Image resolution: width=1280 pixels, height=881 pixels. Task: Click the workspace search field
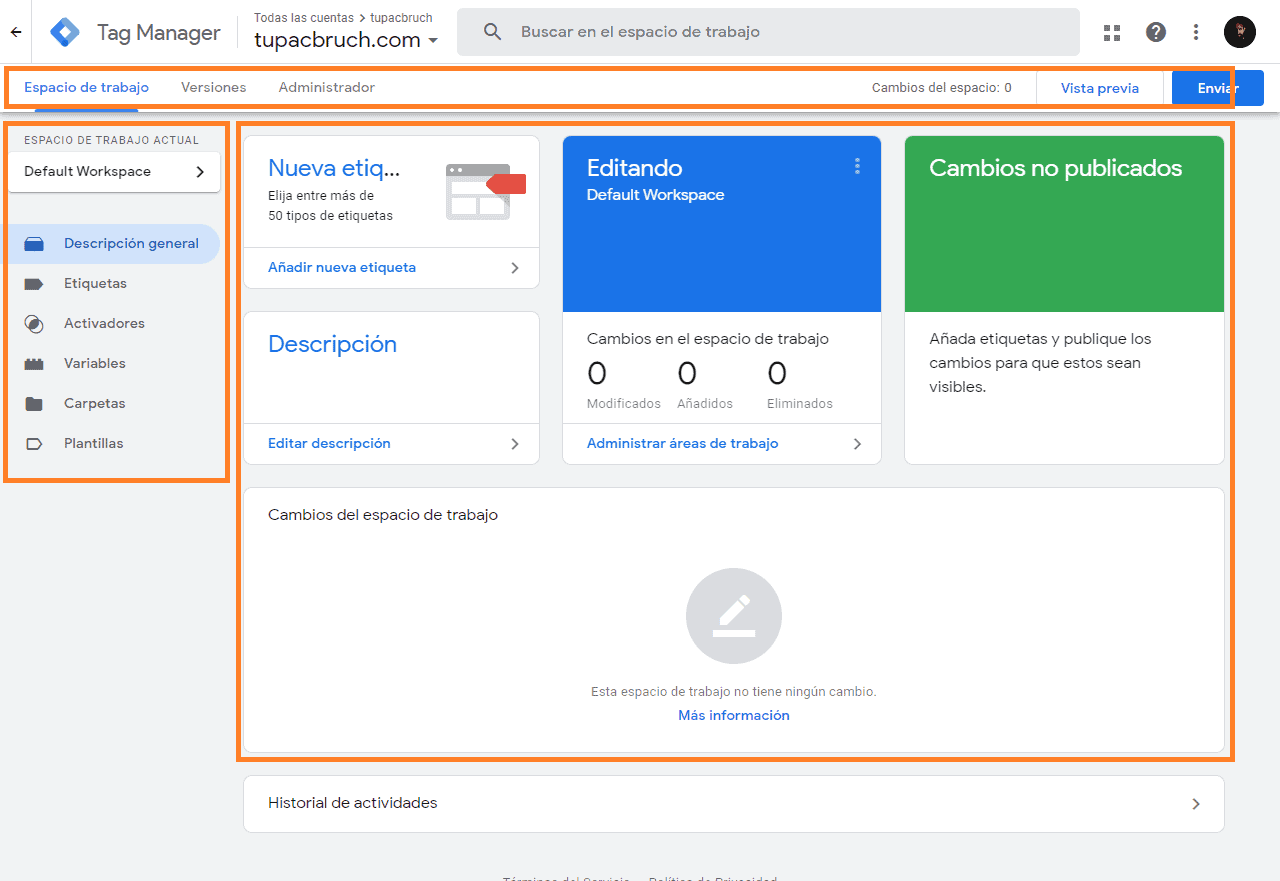[700, 31]
